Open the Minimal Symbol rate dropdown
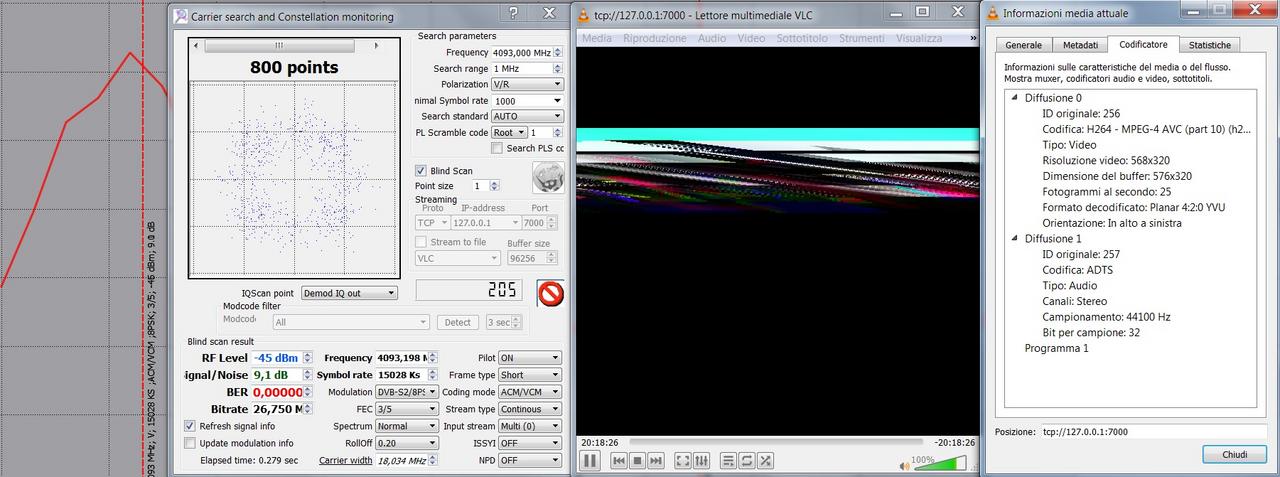This screenshot has height=477, width=1280. tap(526, 100)
